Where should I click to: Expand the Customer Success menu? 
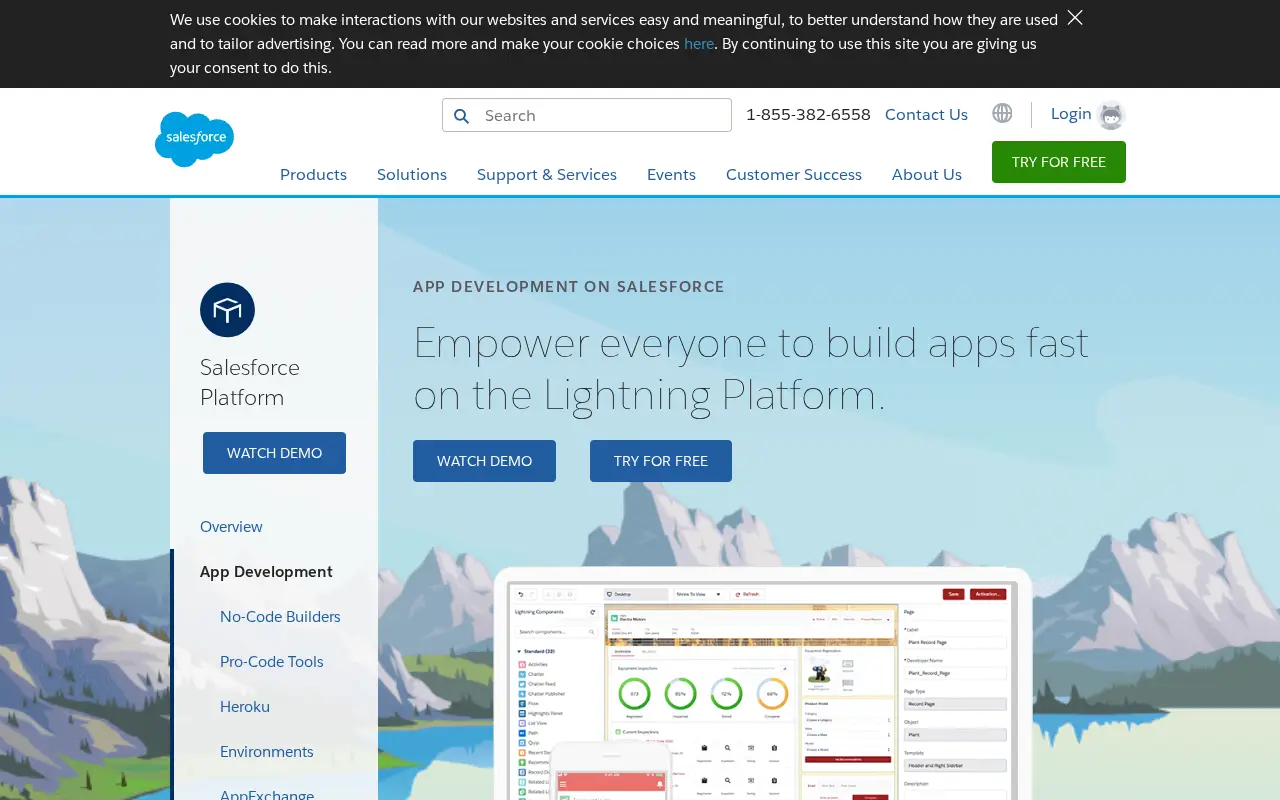[x=794, y=174]
